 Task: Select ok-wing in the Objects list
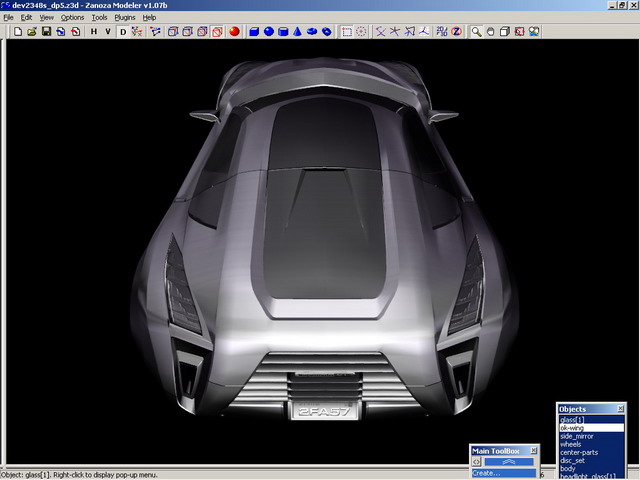point(572,428)
